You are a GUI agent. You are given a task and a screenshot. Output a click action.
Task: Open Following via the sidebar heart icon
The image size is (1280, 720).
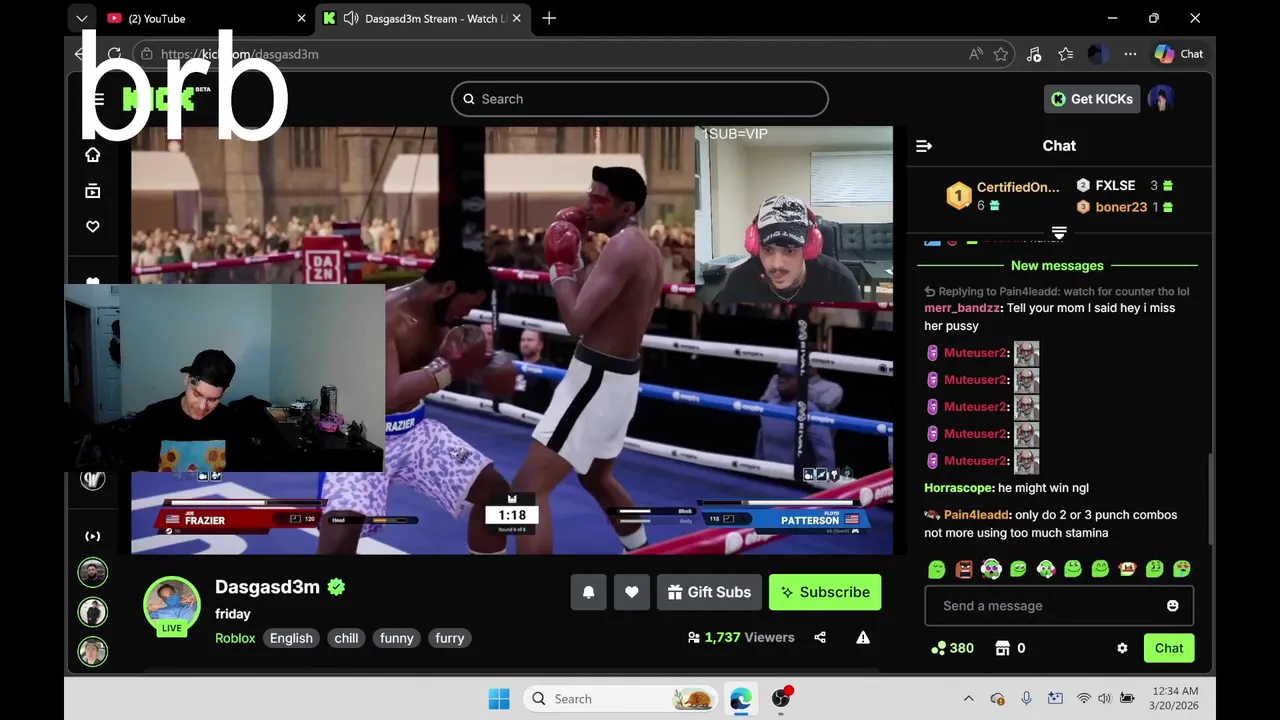(x=93, y=227)
